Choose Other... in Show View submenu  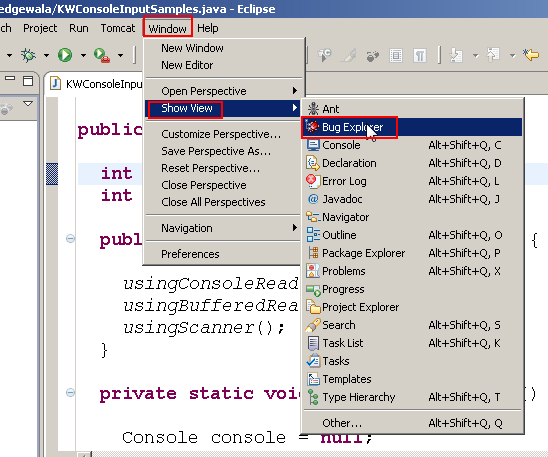(x=413, y=423)
